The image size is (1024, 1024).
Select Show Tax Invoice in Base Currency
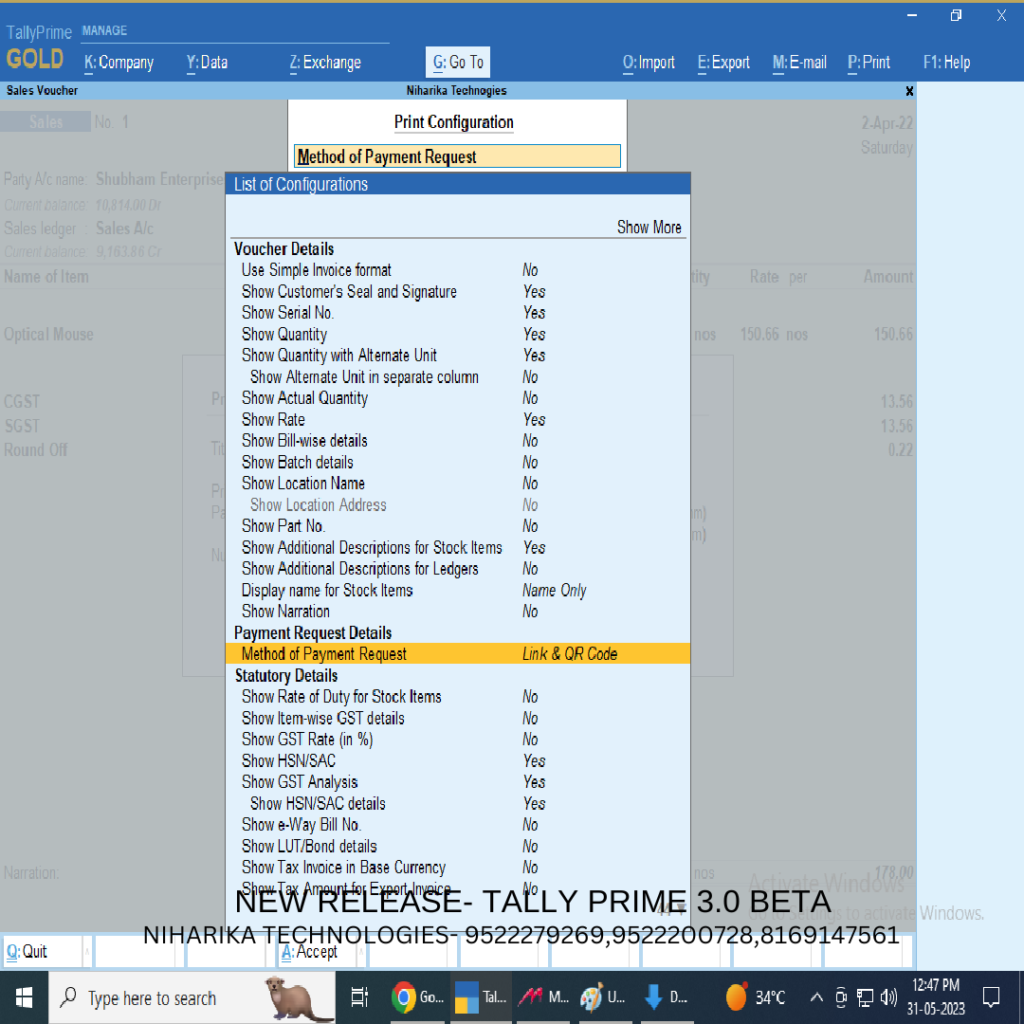tap(457, 868)
